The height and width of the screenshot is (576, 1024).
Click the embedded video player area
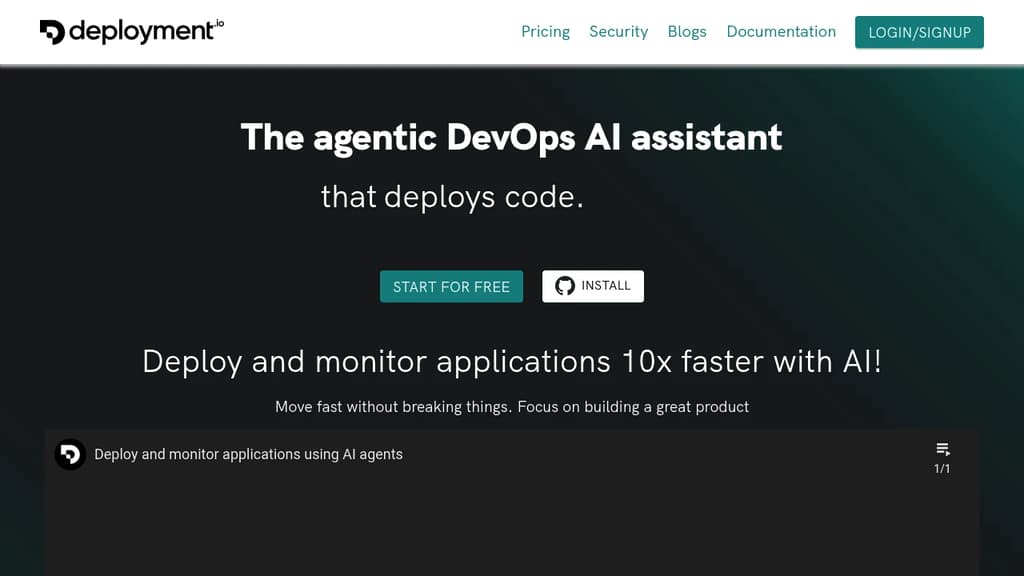pyautogui.click(x=512, y=503)
